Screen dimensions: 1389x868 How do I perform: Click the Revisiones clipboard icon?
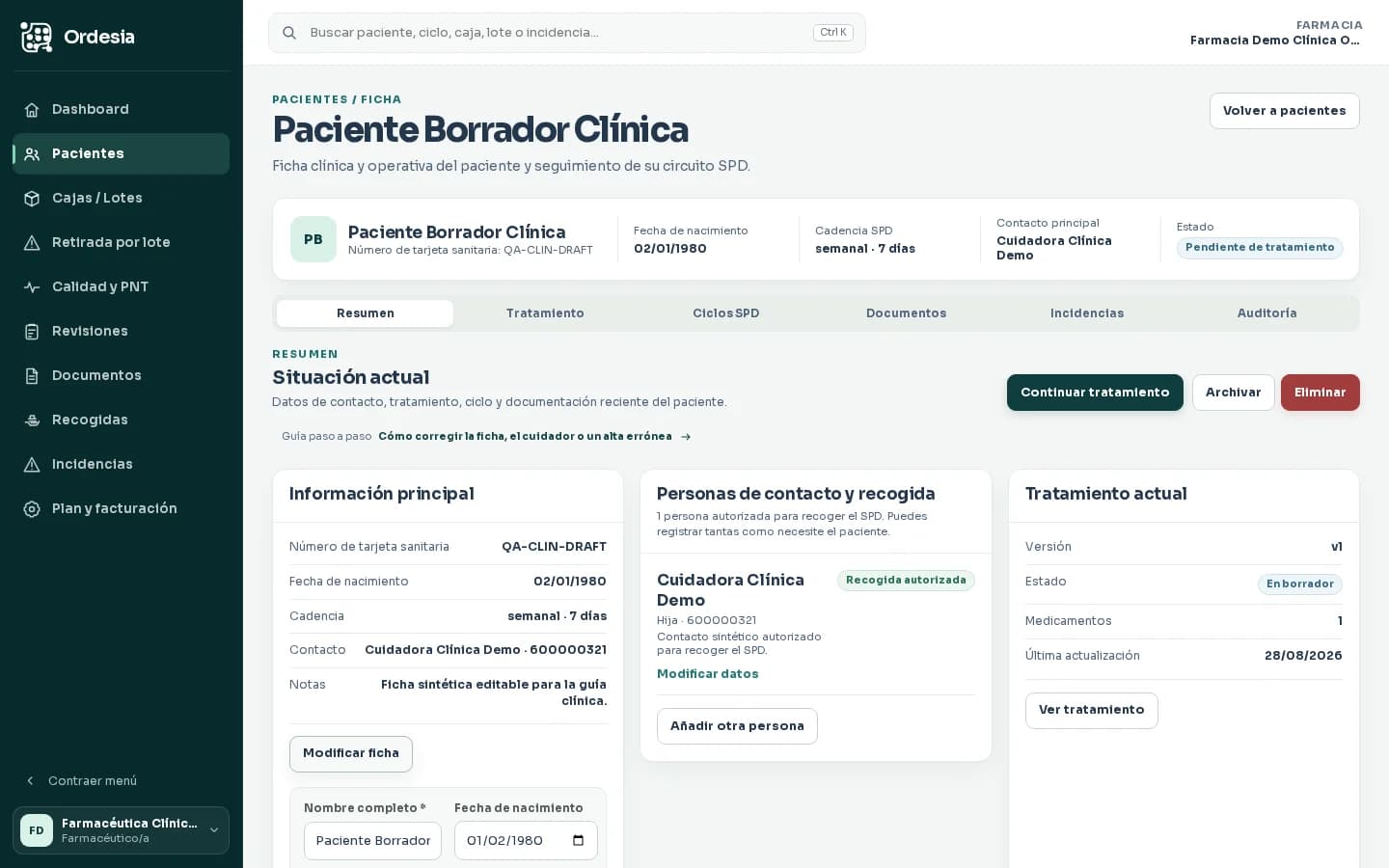point(32,332)
